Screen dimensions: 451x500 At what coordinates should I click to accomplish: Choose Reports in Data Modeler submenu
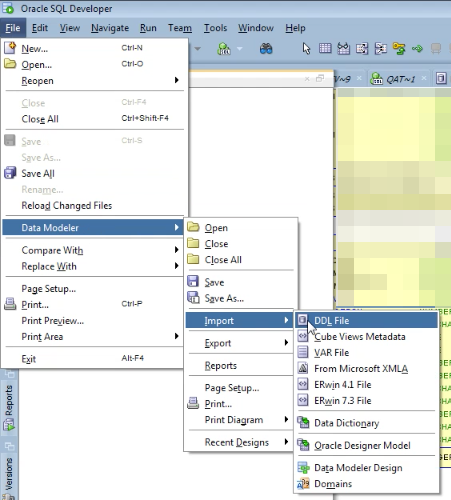(240, 365)
